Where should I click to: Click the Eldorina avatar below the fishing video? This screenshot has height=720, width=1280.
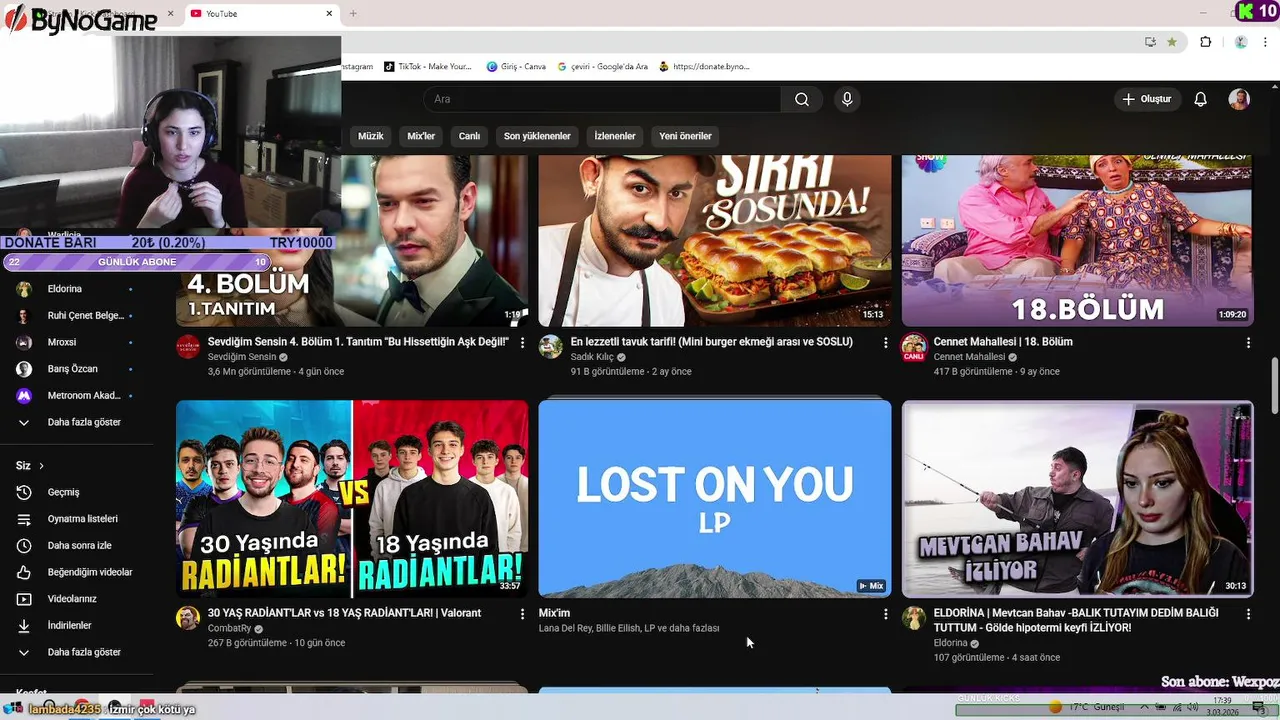[x=914, y=618]
